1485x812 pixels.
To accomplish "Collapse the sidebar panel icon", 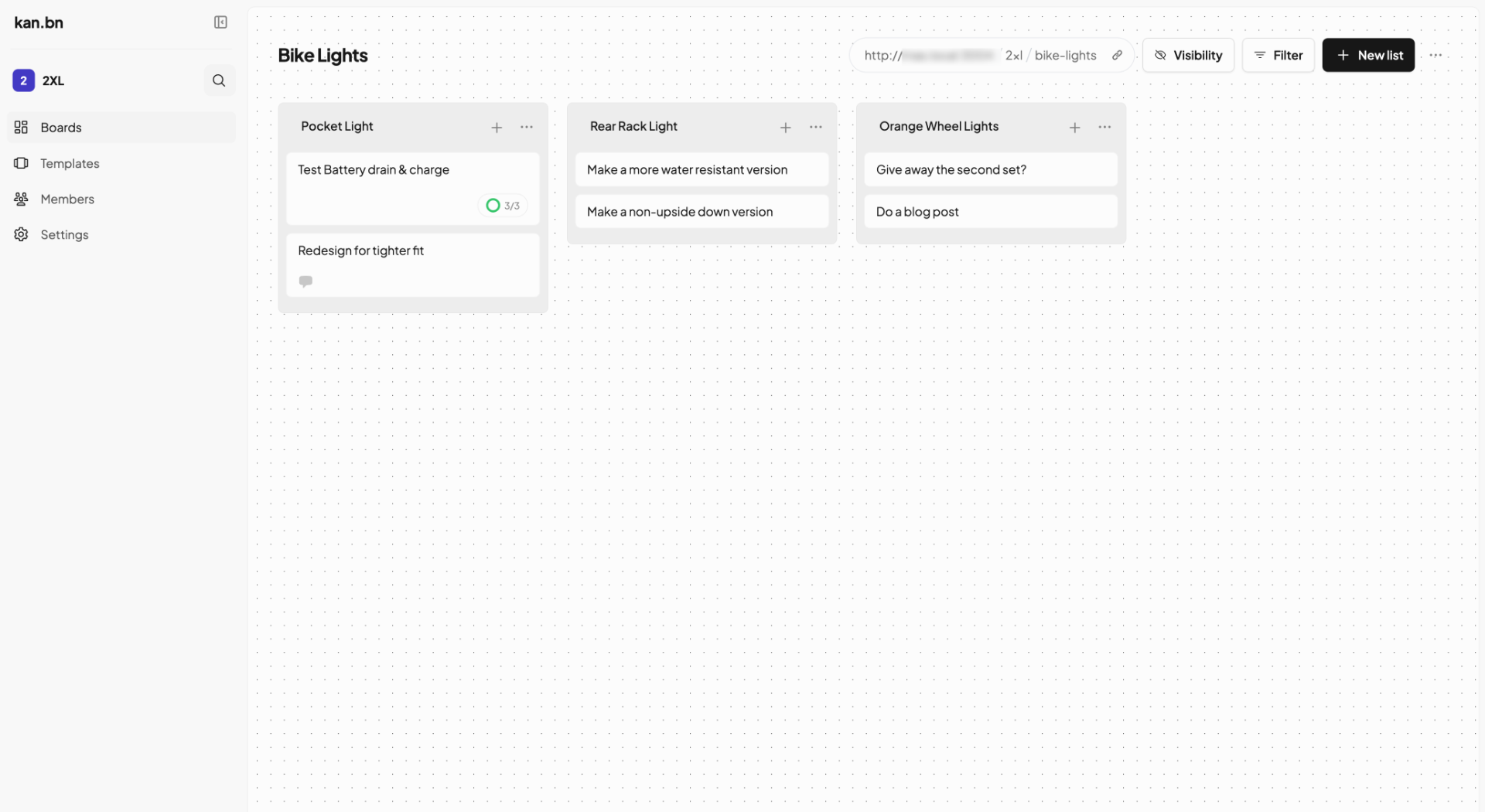I will pos(220,22).
